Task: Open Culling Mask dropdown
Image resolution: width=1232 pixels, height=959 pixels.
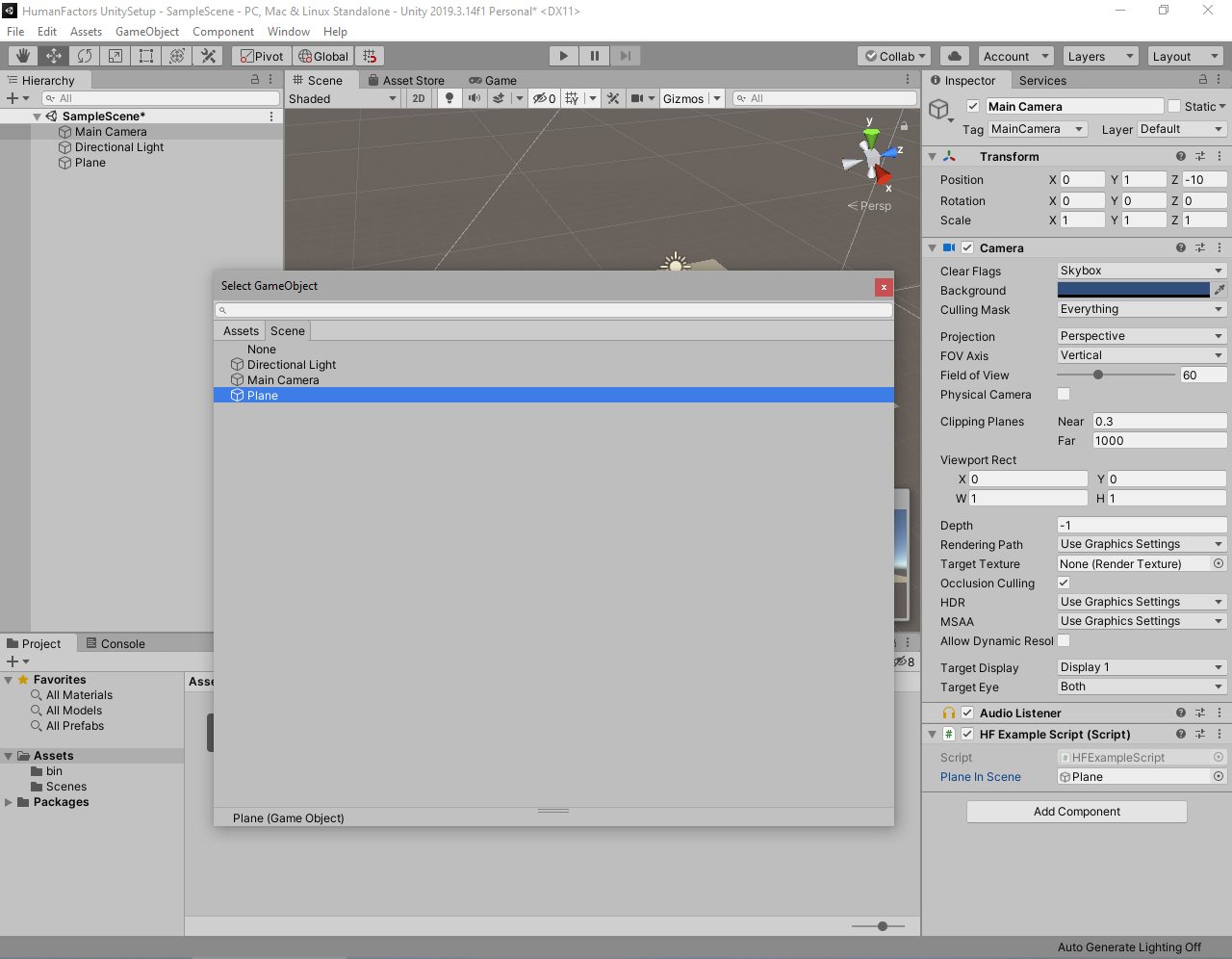Action: tap(1142, 309)
